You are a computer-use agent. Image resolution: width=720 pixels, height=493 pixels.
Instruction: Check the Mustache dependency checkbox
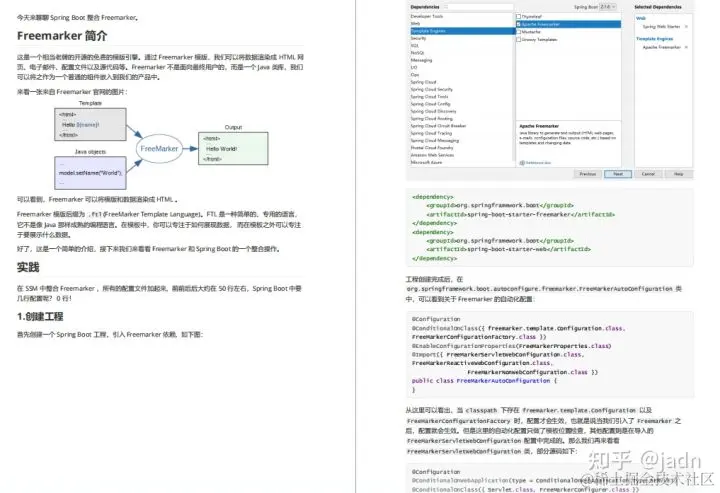(518, 32)
